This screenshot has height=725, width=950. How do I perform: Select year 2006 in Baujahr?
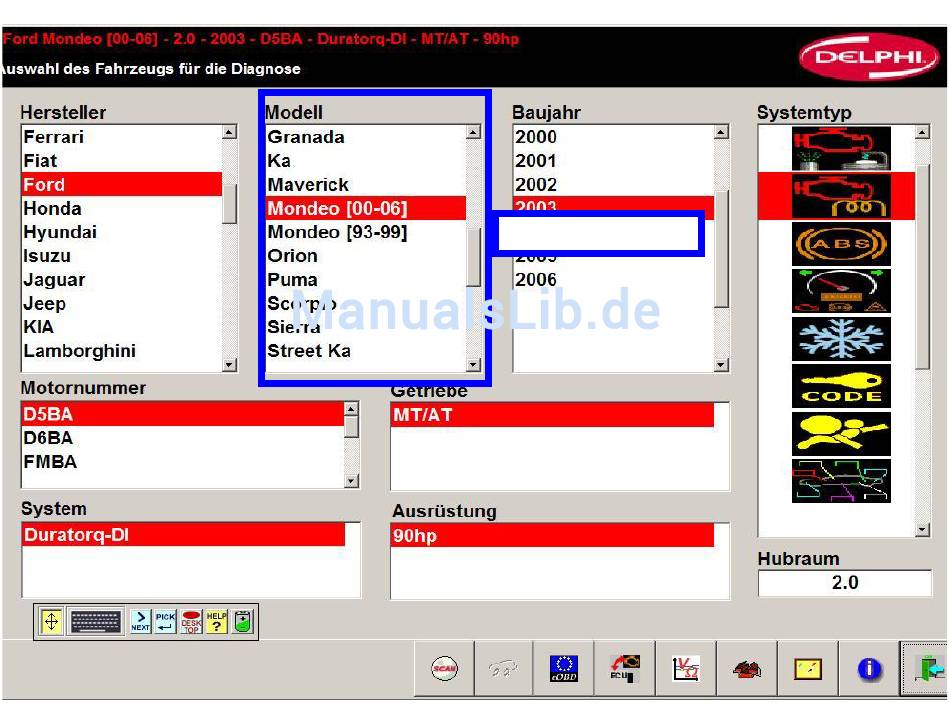613,280
